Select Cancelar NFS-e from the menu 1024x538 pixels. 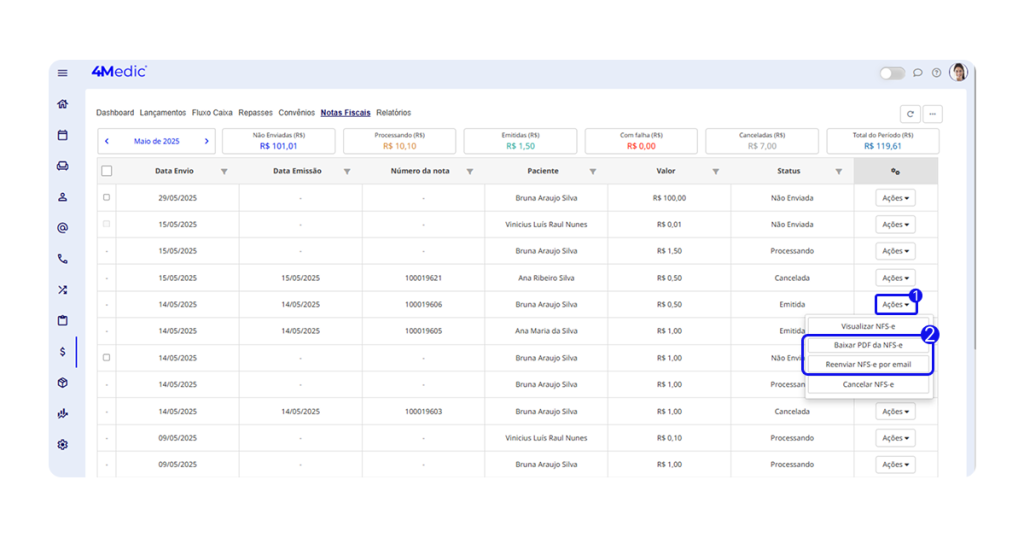coord(868,385)
